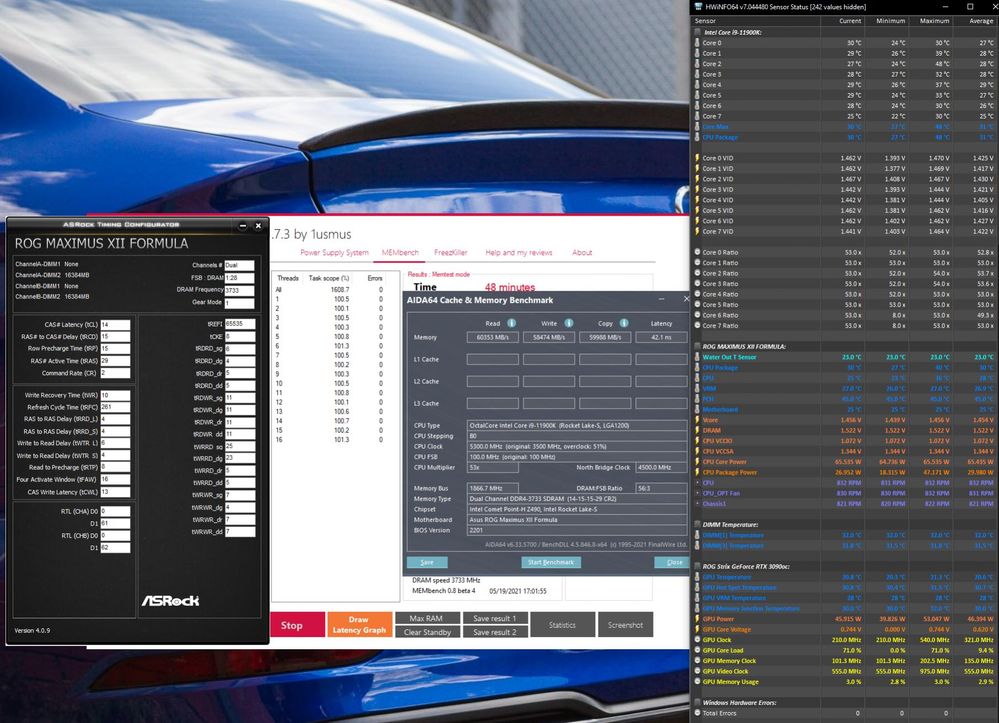Click the clock icon beside GPU Clock row
Image resolution: width=999 pixels, height=723 pixels.
(697, 640)
